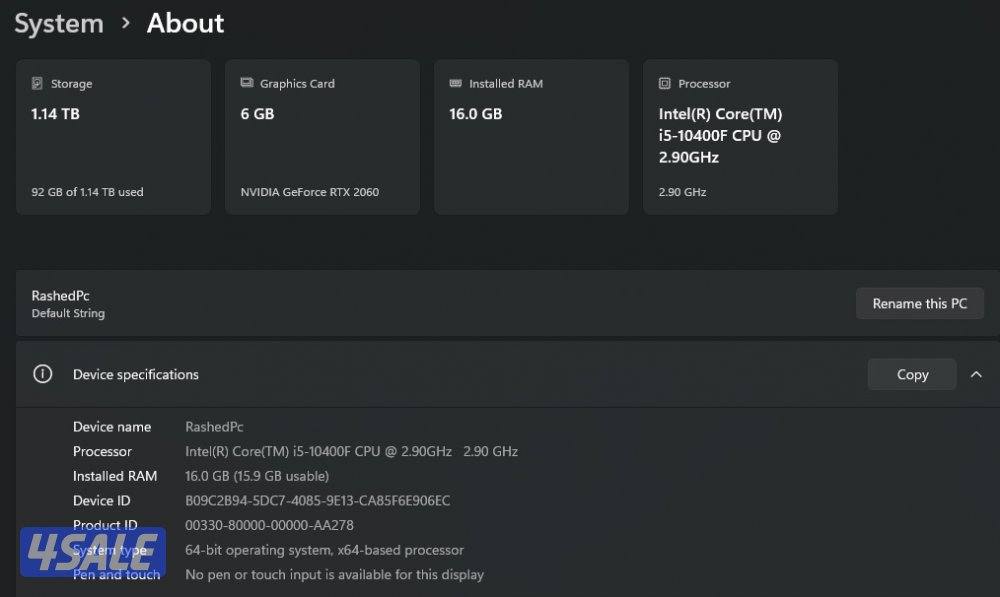Copy the device specifications
The height and width of the screenshot is (597, 1000).
click(x=912, y=374)
